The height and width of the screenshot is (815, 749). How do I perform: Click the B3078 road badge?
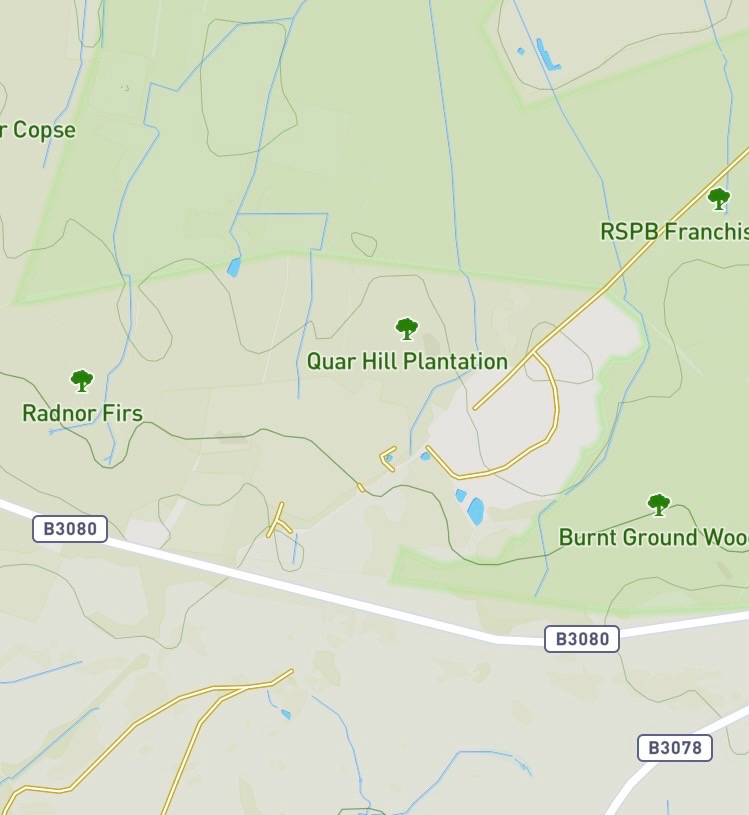pyautogui.click(x=675, y=747)
